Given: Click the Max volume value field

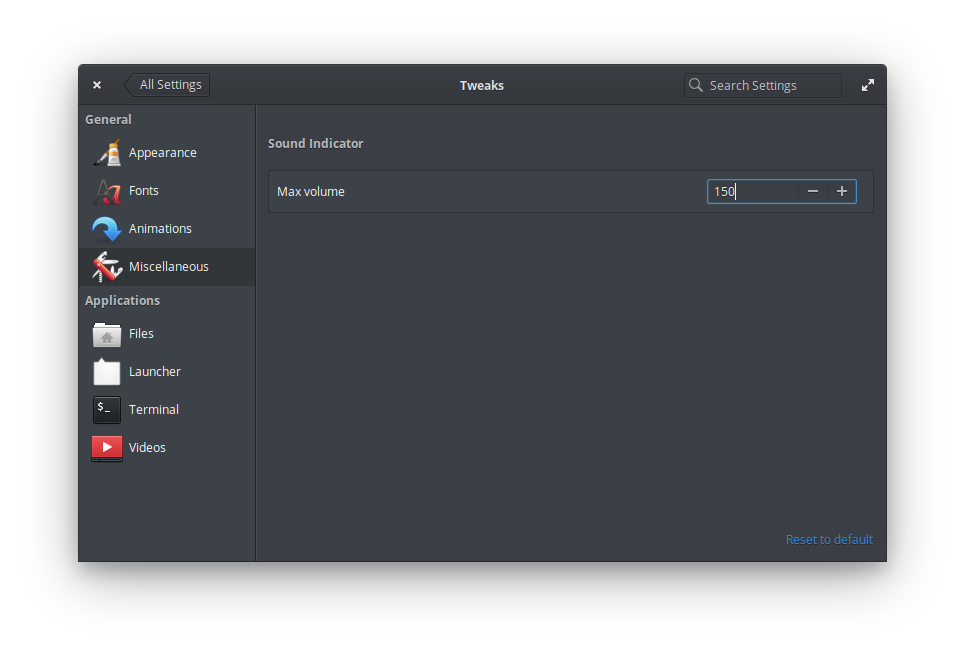Looking at the screenshot, I should tap(750, 191).
